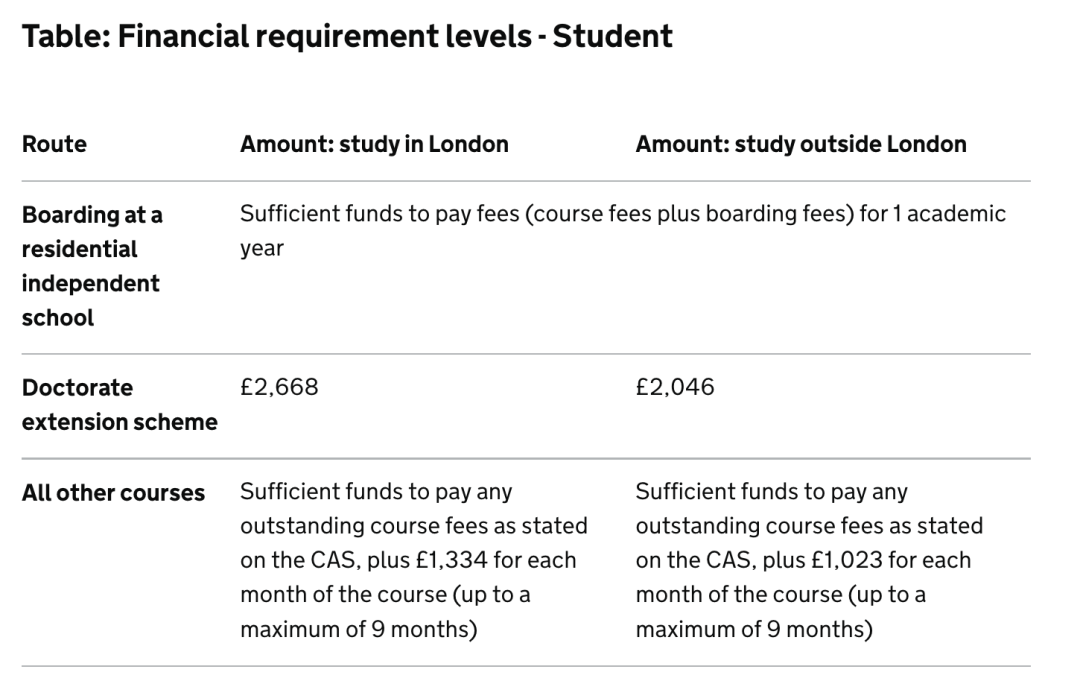Image resolution: width=1080 pixels, height=684 pixels.
Task: Click the £2,668 amount
Action: point(279,387)
